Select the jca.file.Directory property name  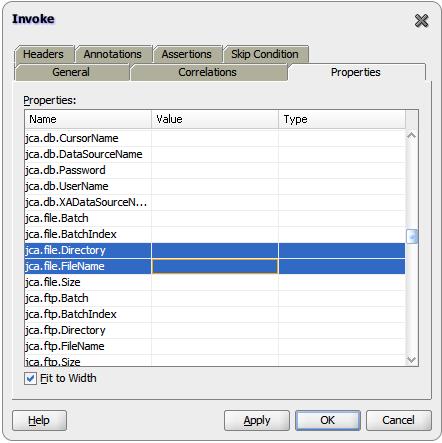88,250
